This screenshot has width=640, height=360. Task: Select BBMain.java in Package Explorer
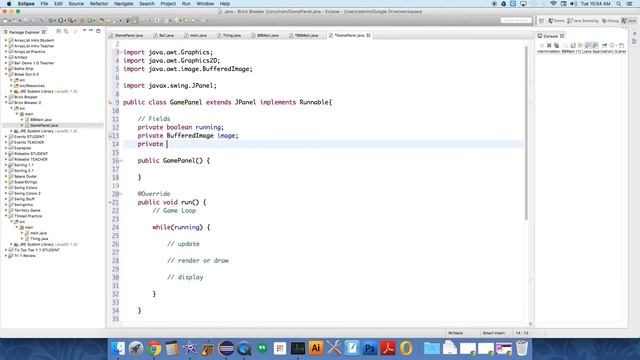(x=40, y=120)
